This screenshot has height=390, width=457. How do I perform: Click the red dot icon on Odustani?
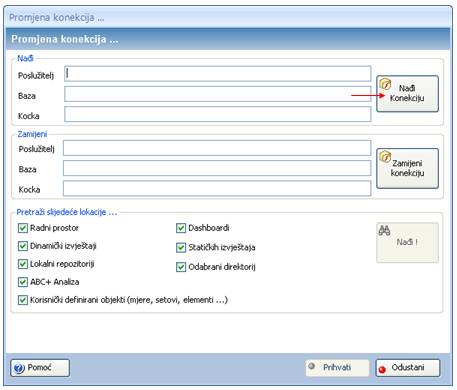click(382, 369)
